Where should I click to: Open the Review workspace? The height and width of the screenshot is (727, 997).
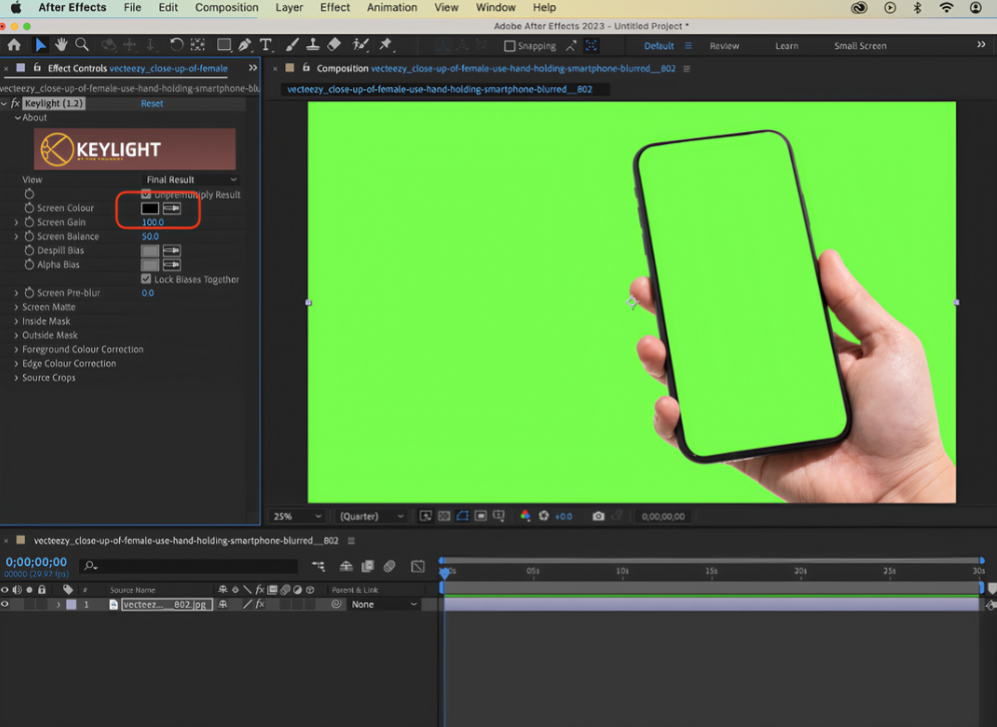point(723,45)
